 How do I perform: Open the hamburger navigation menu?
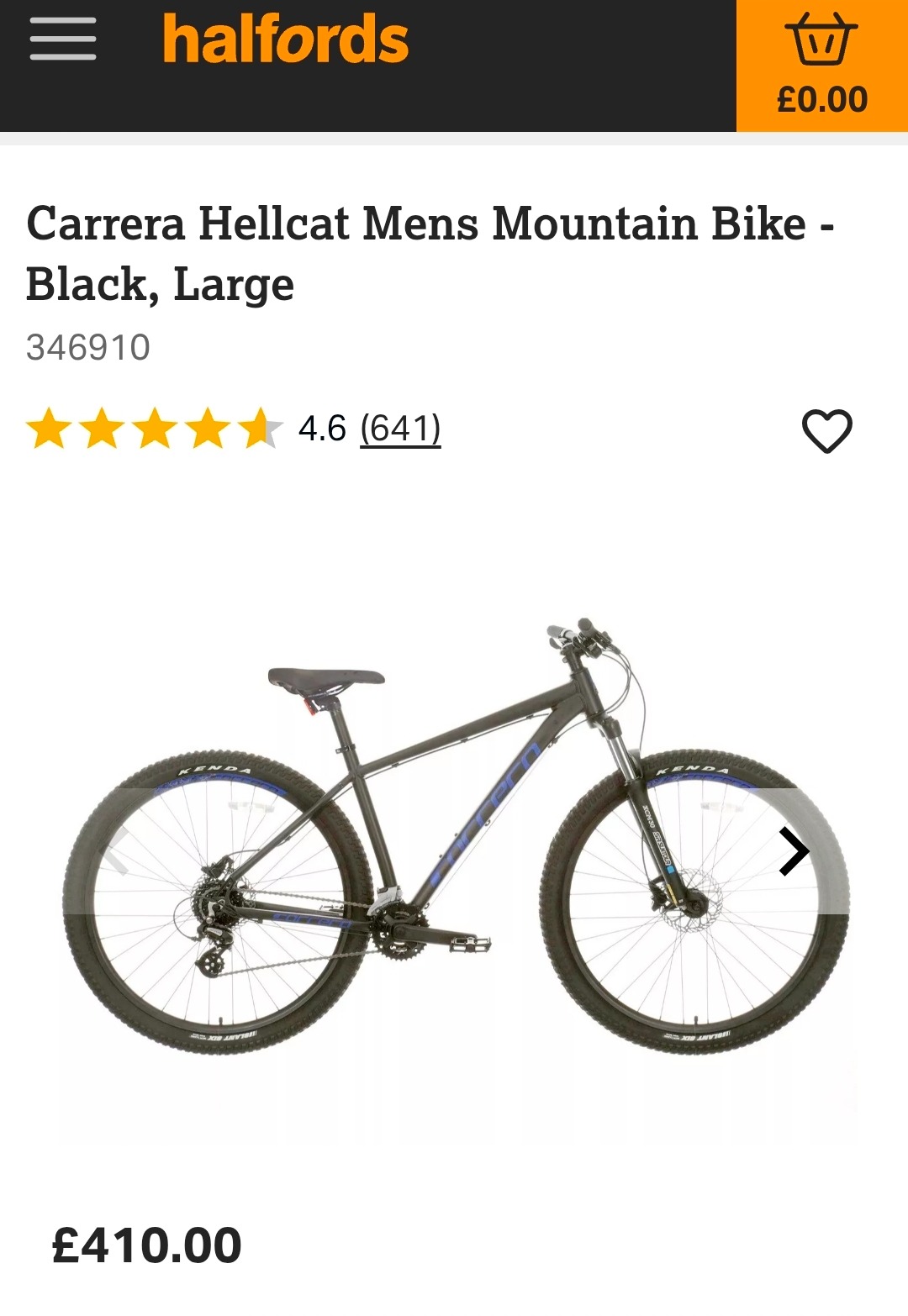click(x=63, y=39)
